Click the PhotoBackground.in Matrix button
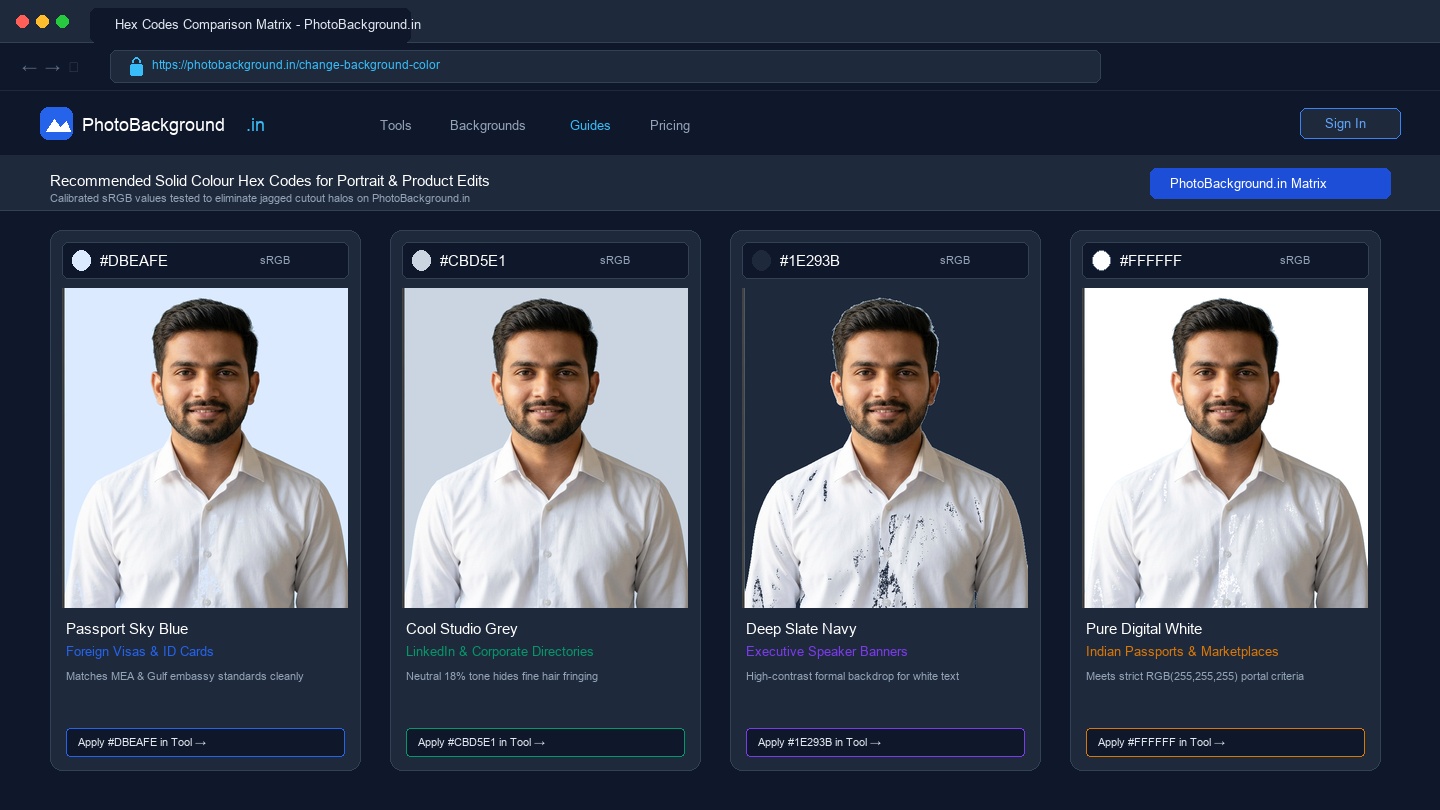 tap(1270, 183)
